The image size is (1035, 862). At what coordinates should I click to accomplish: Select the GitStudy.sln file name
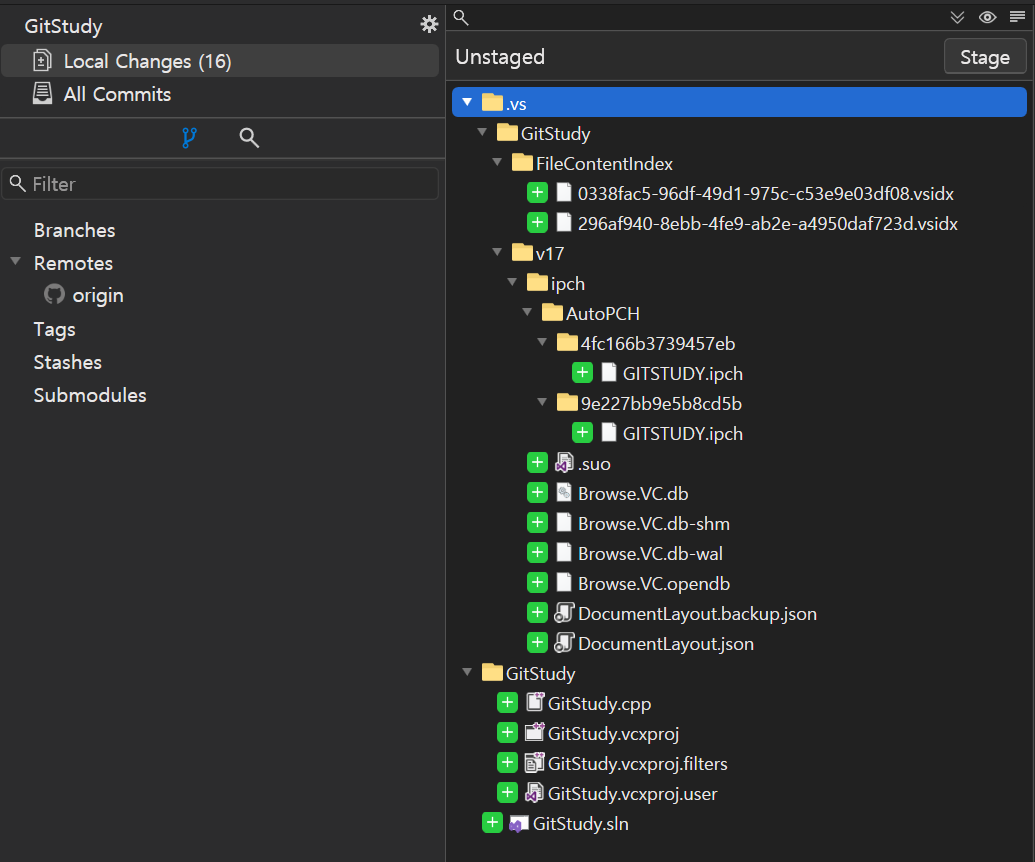581,824
